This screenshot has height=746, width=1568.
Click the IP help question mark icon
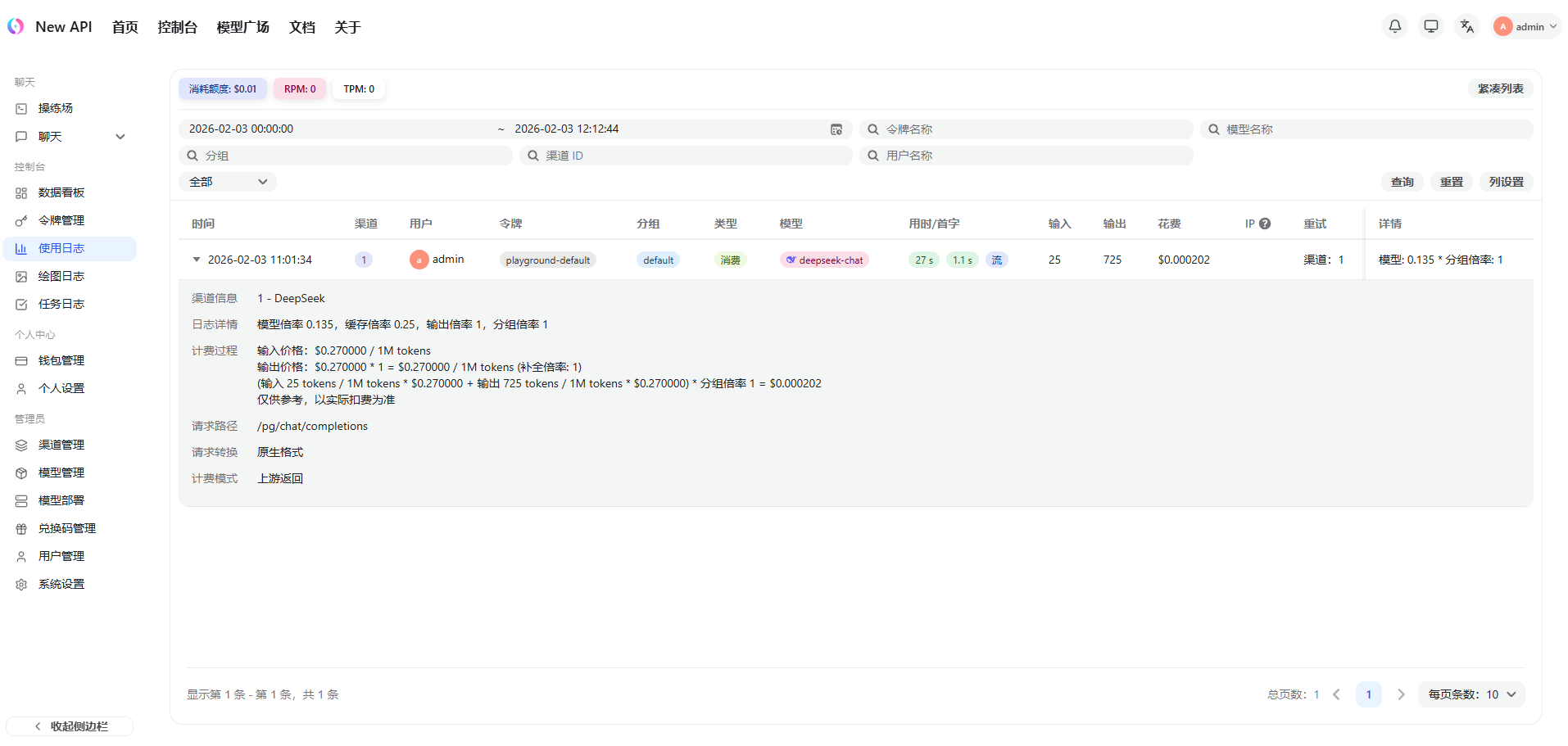pyautogui.click(x=1265, y=224)
